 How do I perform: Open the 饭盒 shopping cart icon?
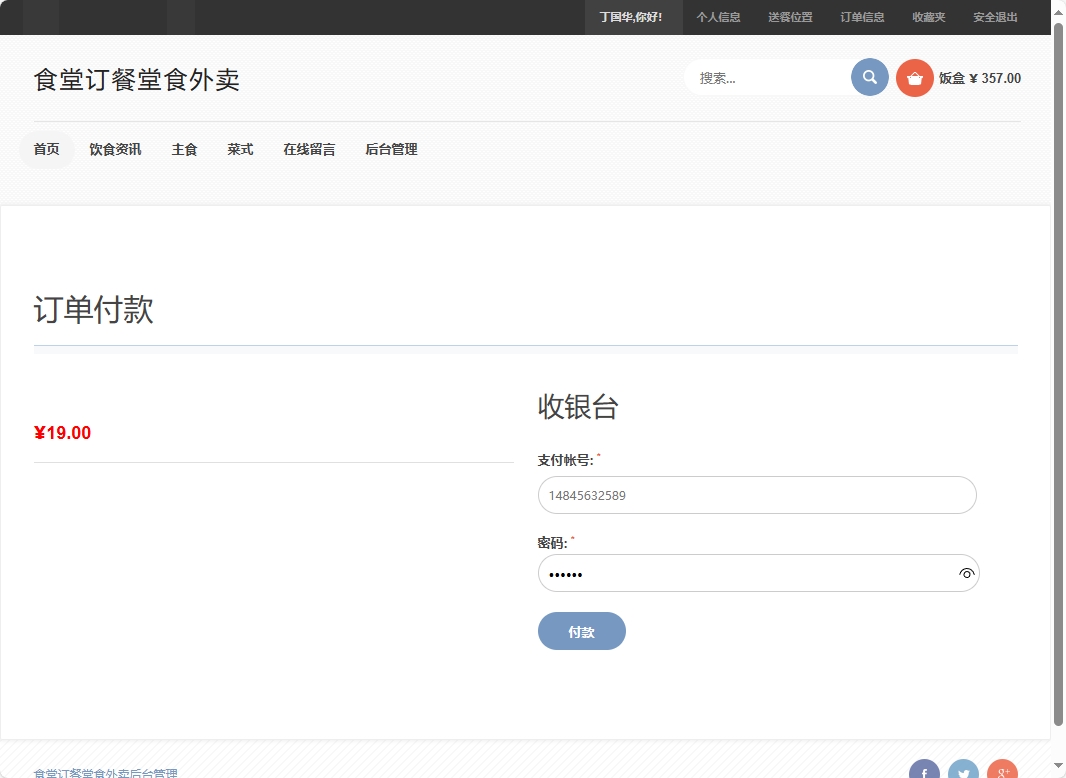tap(915, 77)
